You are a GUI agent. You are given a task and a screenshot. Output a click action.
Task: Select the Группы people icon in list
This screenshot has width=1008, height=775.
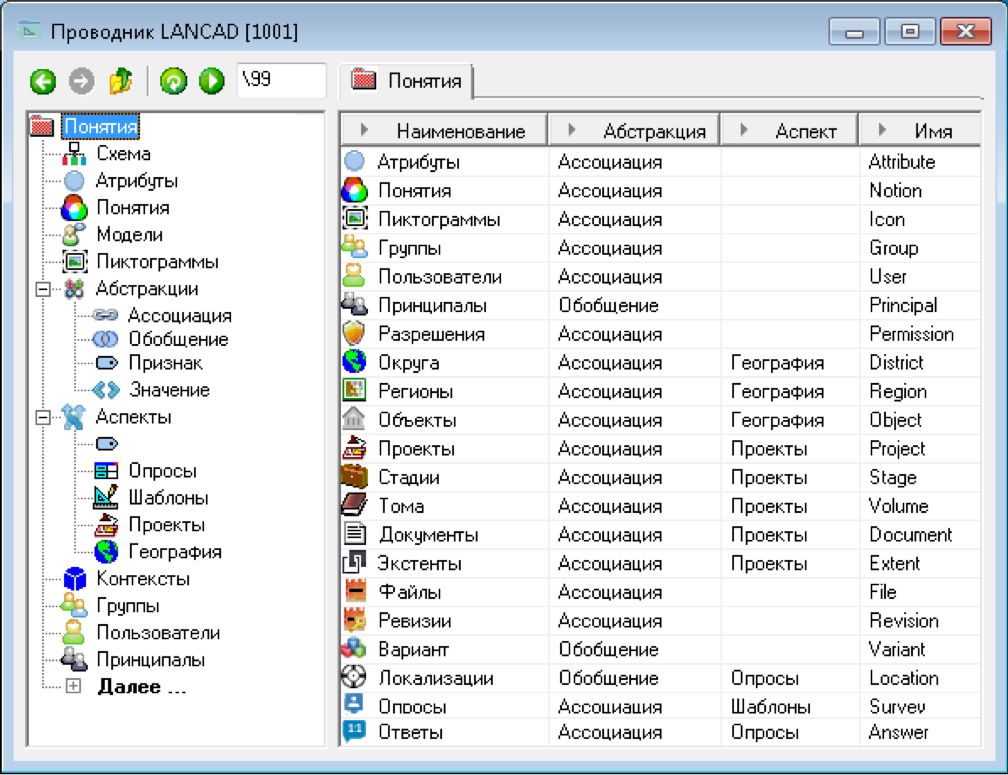coord(354,247)
